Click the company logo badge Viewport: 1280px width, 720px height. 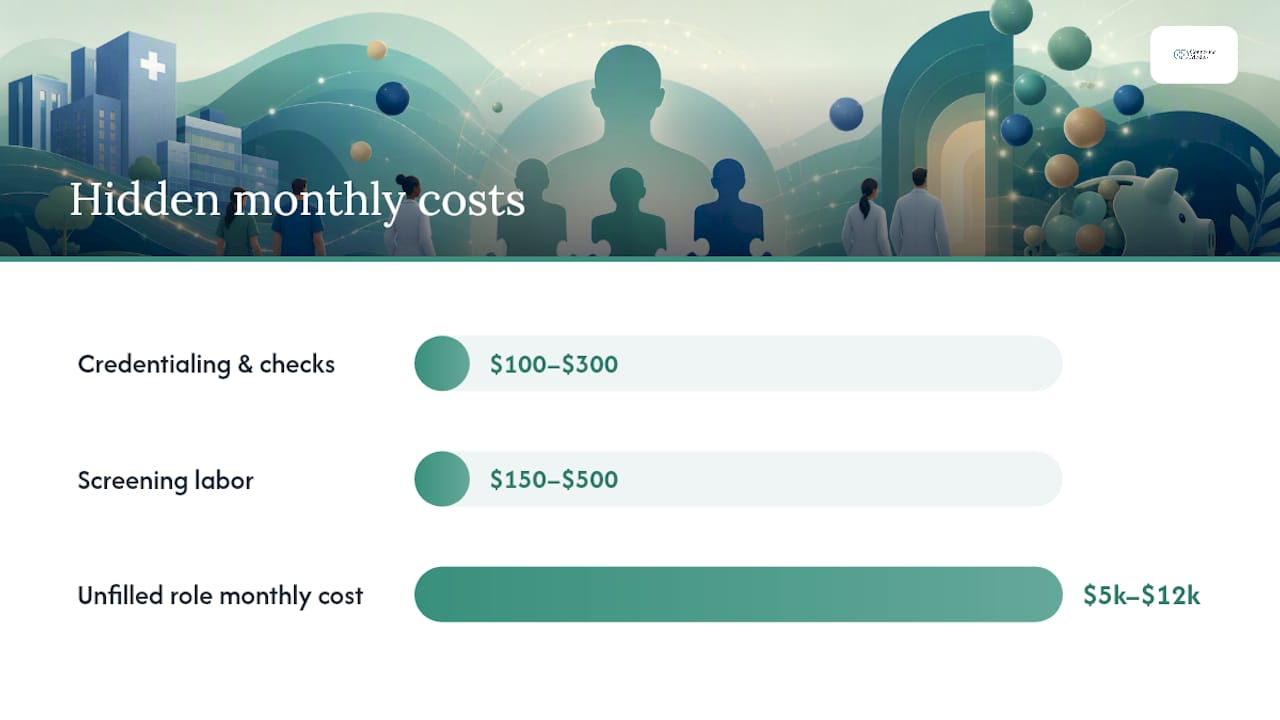[x=1193, y=55]
